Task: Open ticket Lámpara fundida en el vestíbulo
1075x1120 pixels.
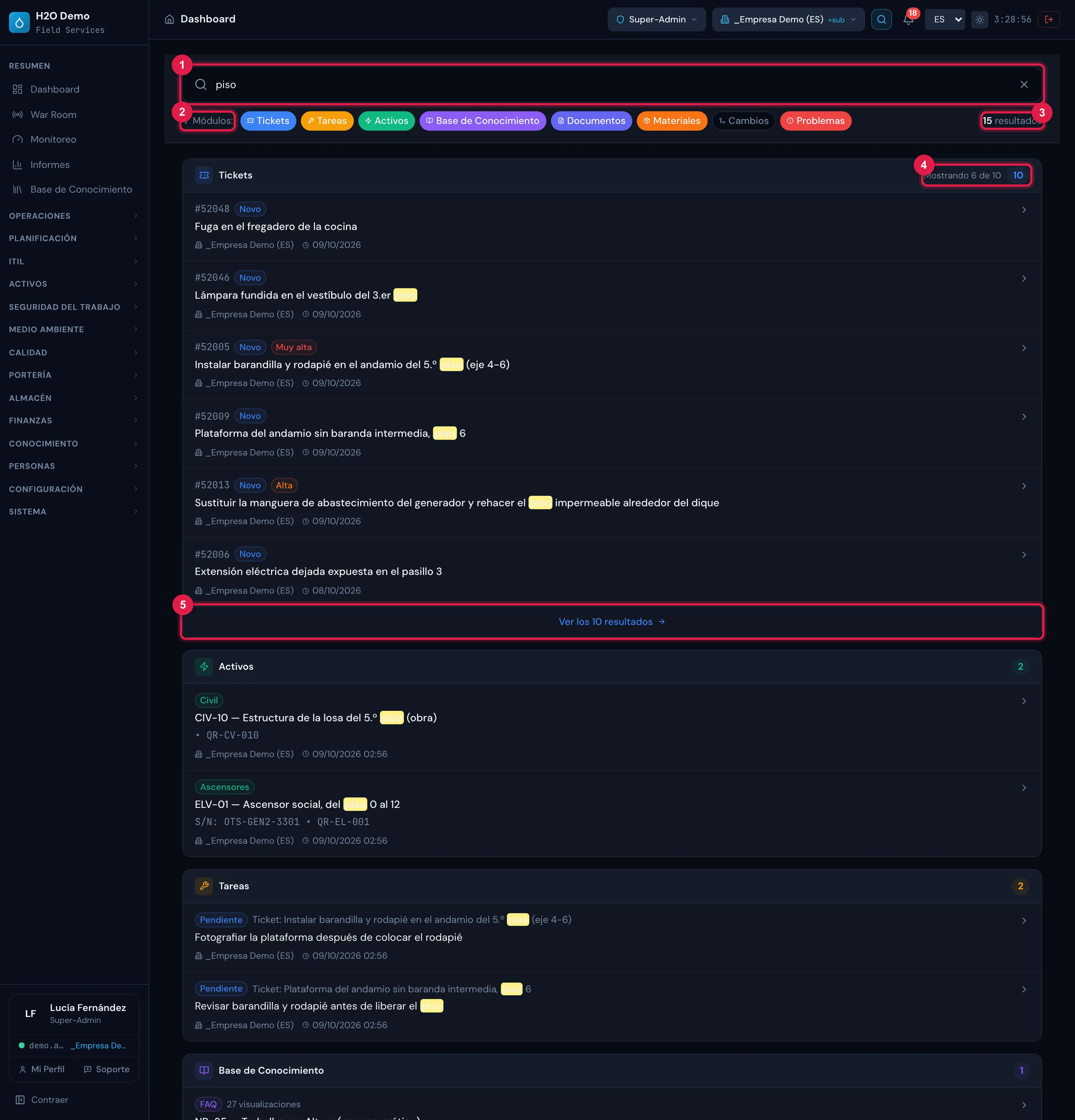Action: 612,296
